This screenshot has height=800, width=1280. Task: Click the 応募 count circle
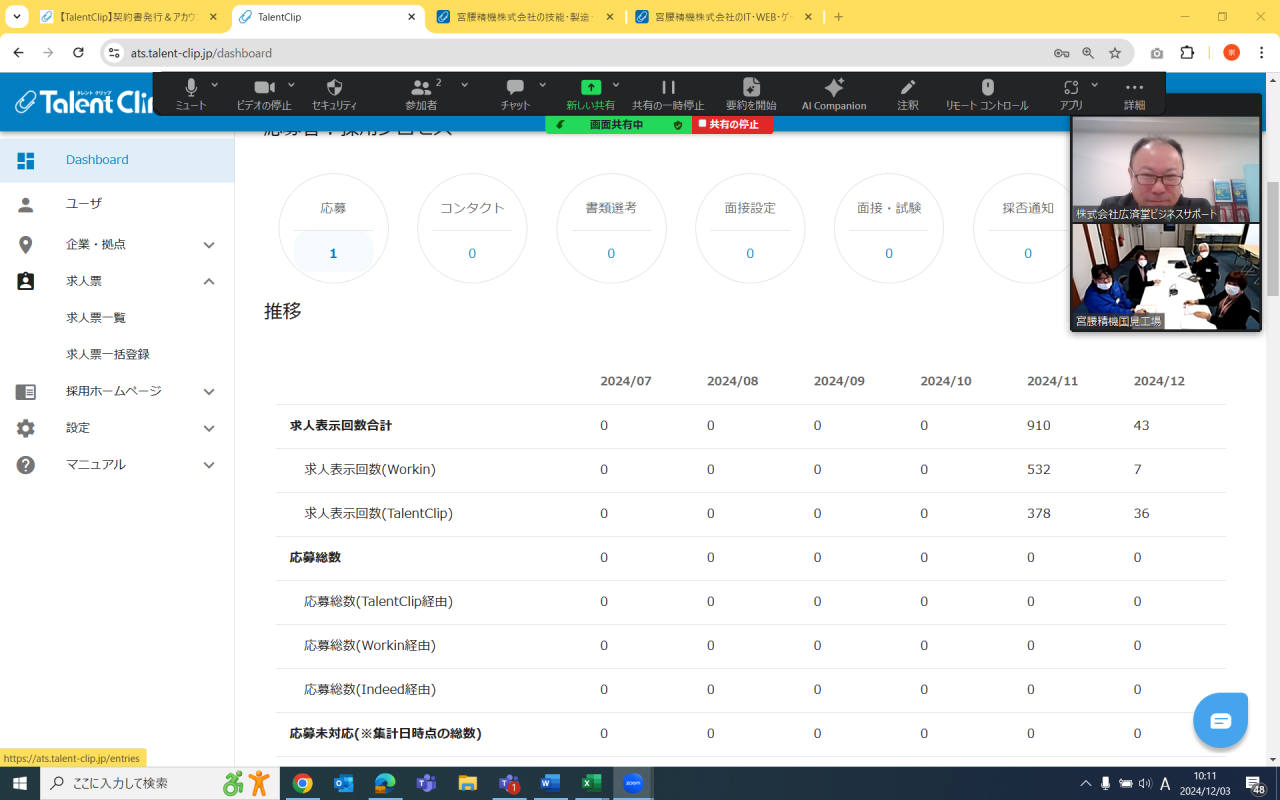pyautogui.click(x=333, y=229)
